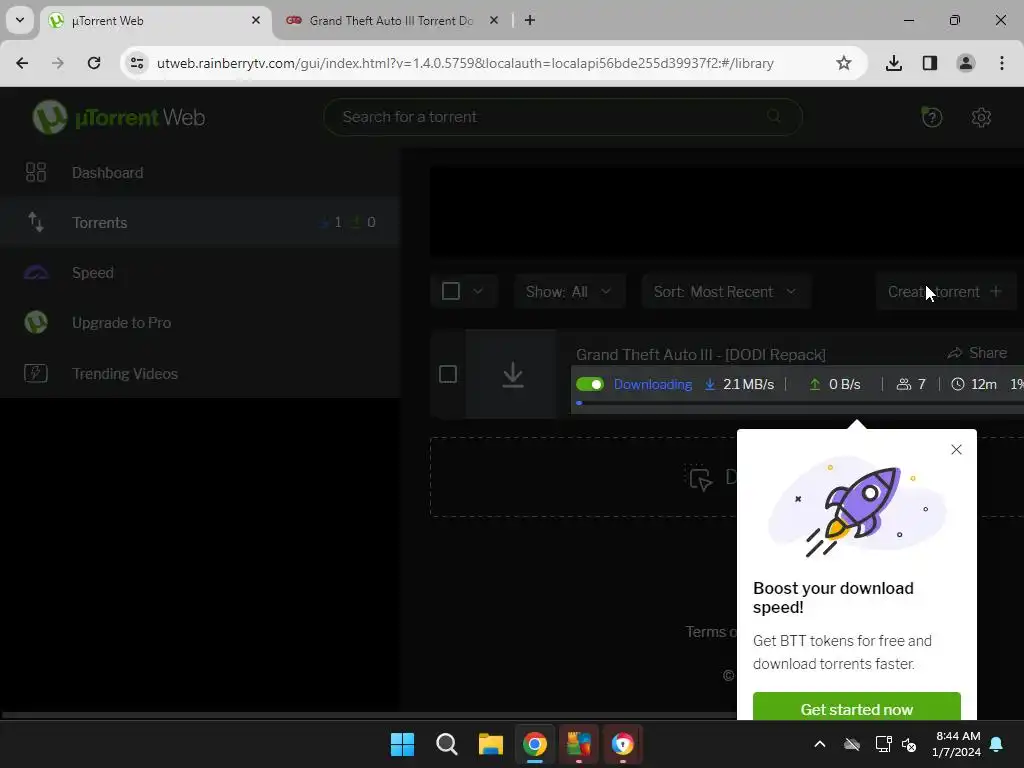Open Windows taskbar Search

coord(447,744)
